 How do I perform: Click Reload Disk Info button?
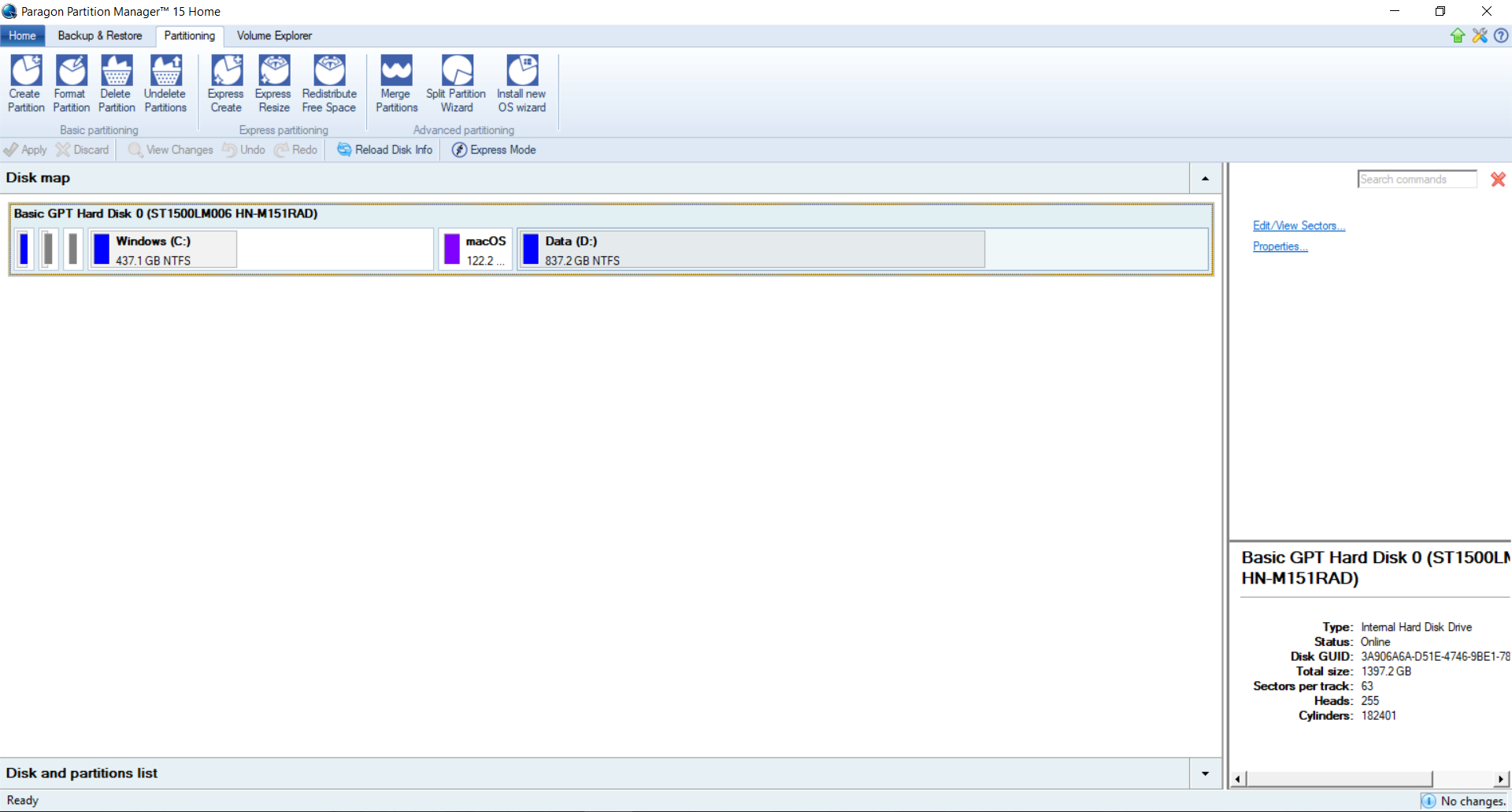click(385, 150)
